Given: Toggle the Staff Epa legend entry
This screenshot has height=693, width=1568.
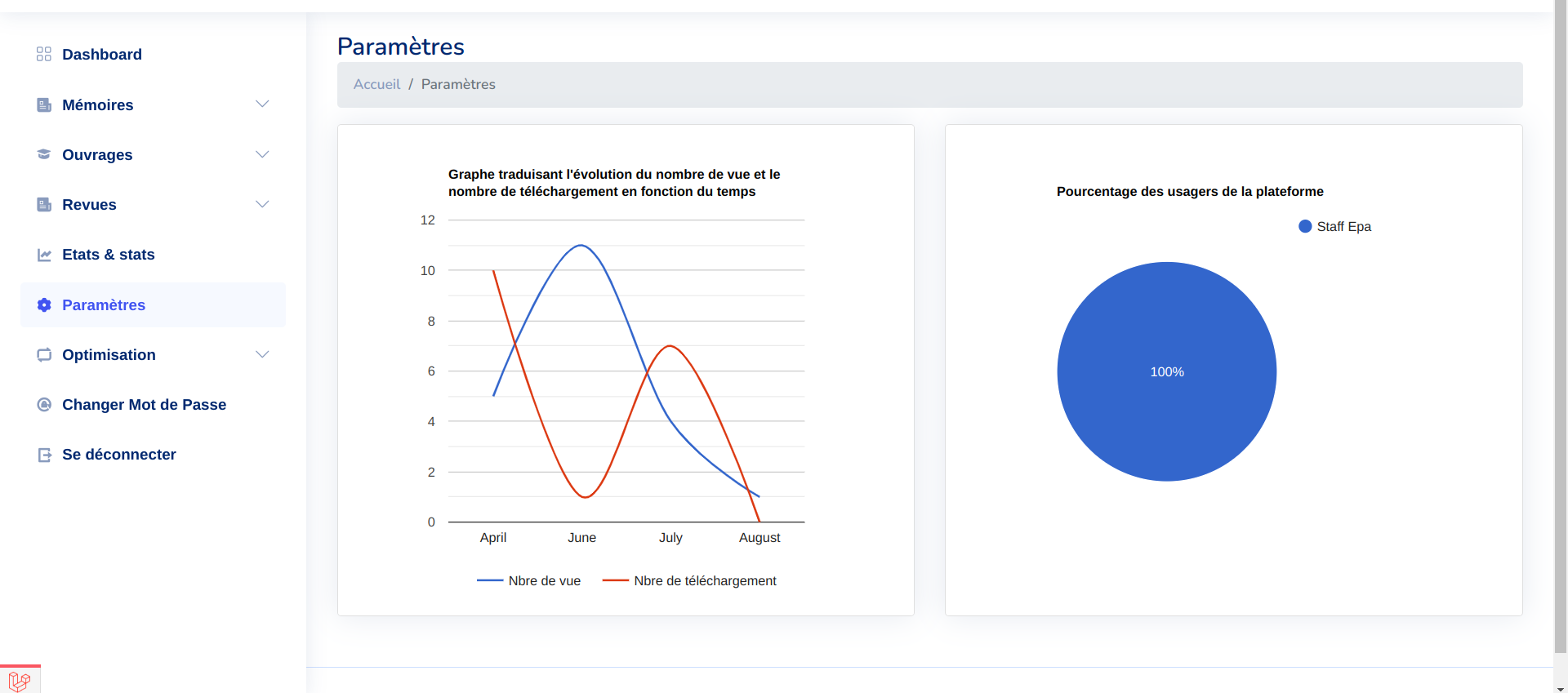Looking at the screenshot, I should (1334, 226).
